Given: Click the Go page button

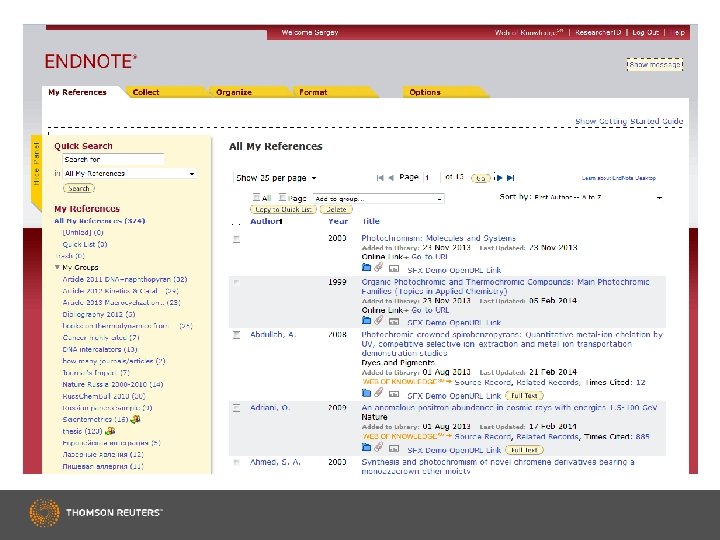Looking at the screenshot, I should [x=480, y=178].
